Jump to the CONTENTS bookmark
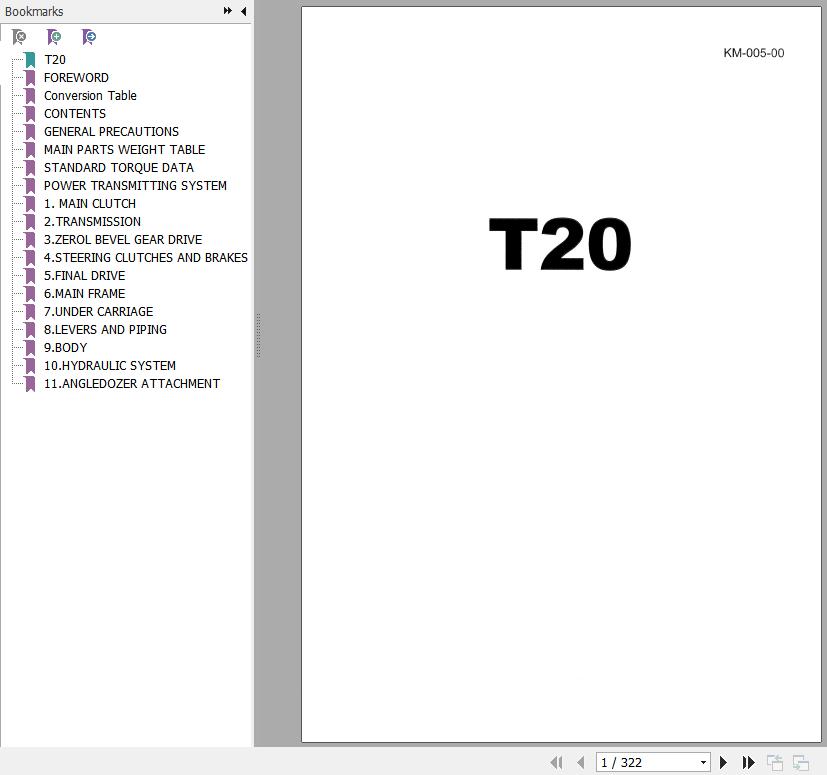The width and height of the screenshot is (827, 775). pos(75,113)
